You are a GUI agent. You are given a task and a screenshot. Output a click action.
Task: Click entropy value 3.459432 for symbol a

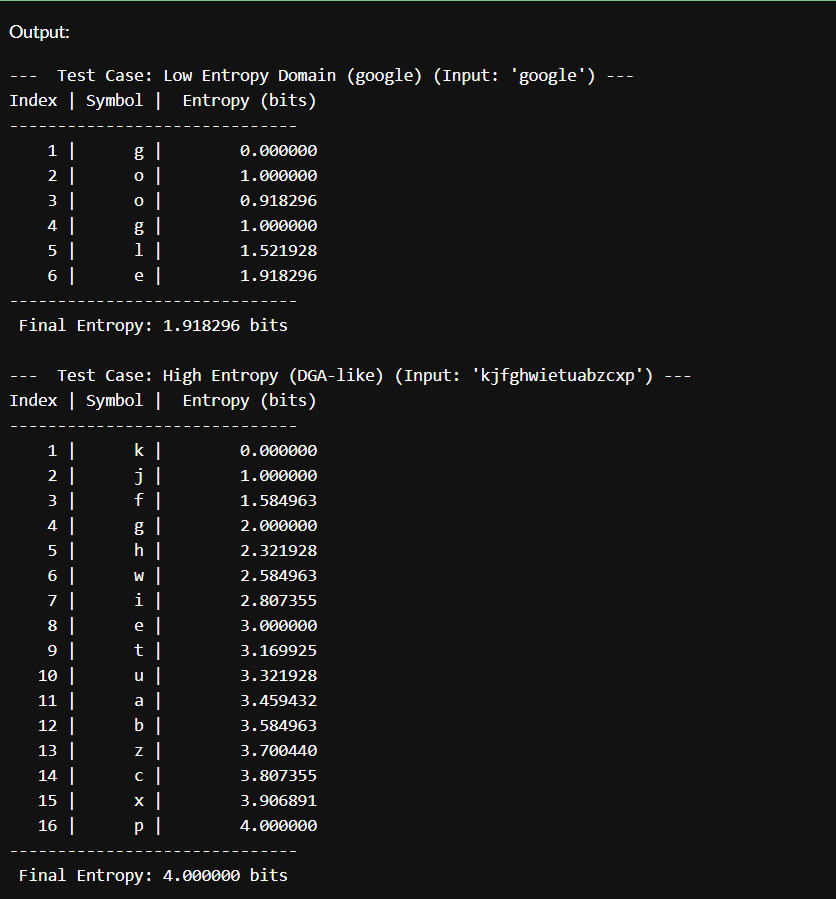[x=278, y=700]
